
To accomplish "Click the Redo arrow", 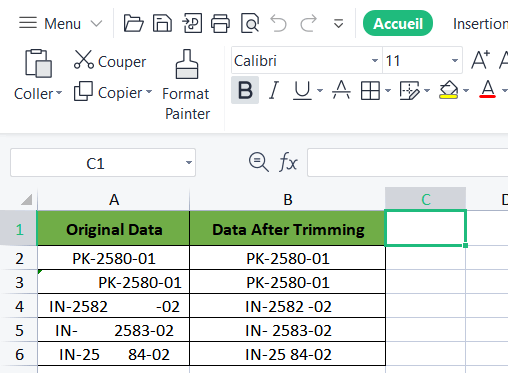I will tap(308, 23).
